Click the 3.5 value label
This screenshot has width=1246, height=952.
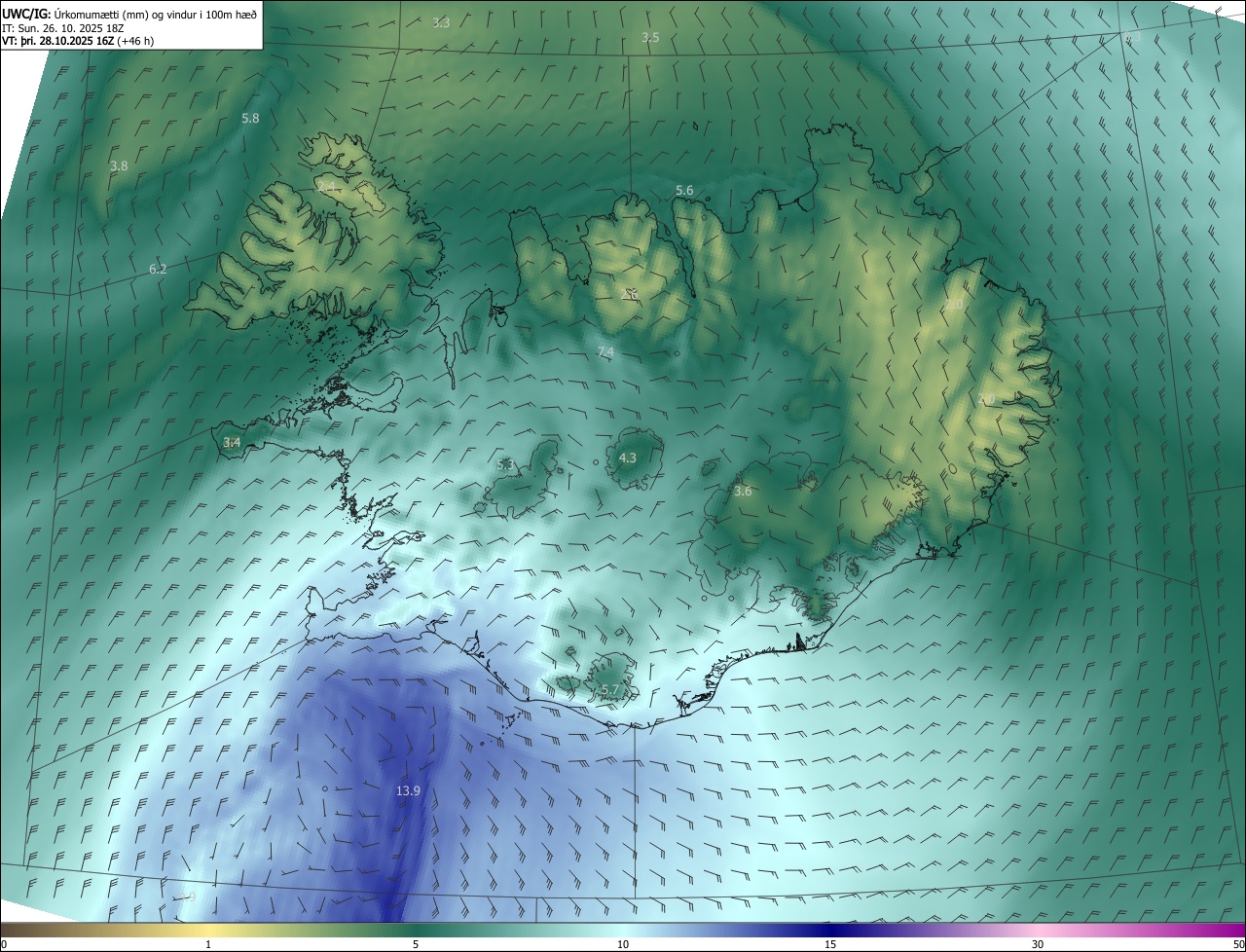pyautogui.click(x=650, y=38)
